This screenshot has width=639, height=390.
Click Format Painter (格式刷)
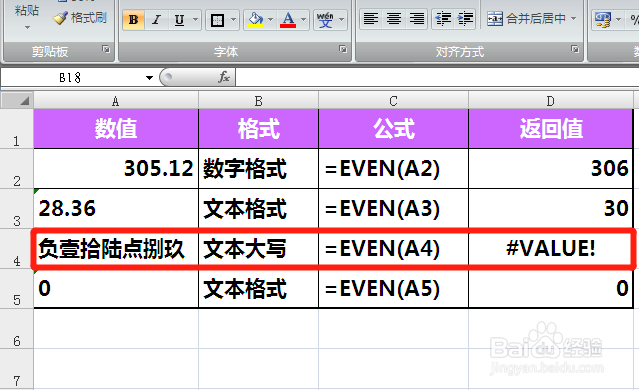(x=80, y=18)
